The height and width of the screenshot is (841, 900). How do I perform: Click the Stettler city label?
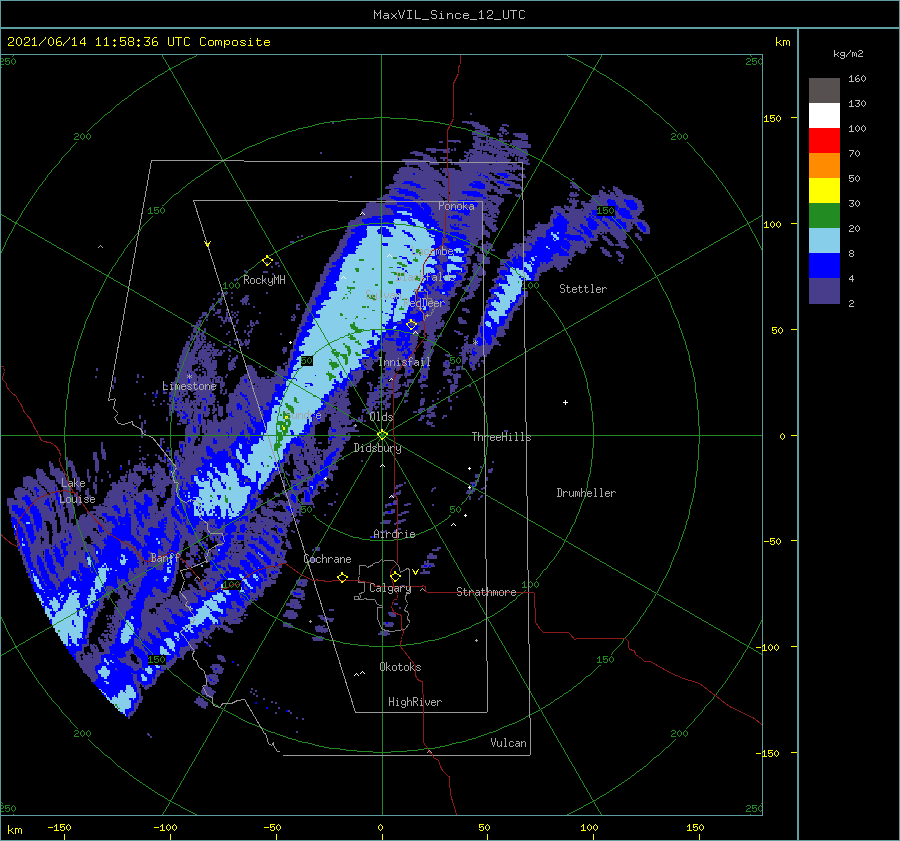click(x=583, y=289)
